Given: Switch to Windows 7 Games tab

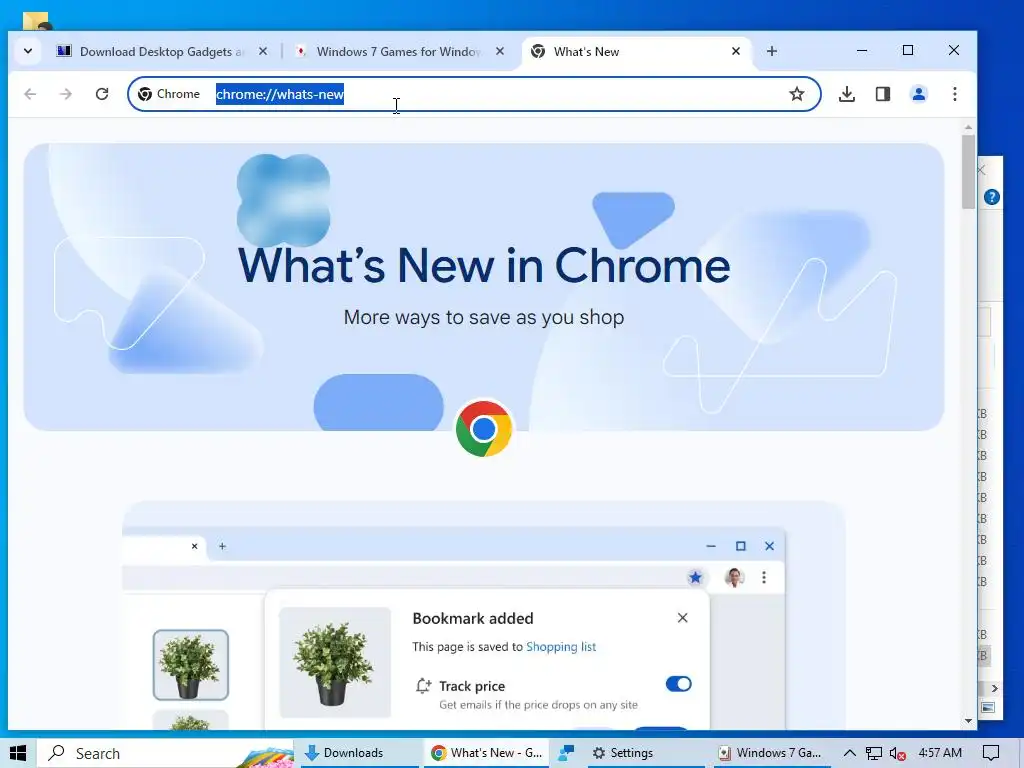Looking at the screenshot, I should click(400, 52).
